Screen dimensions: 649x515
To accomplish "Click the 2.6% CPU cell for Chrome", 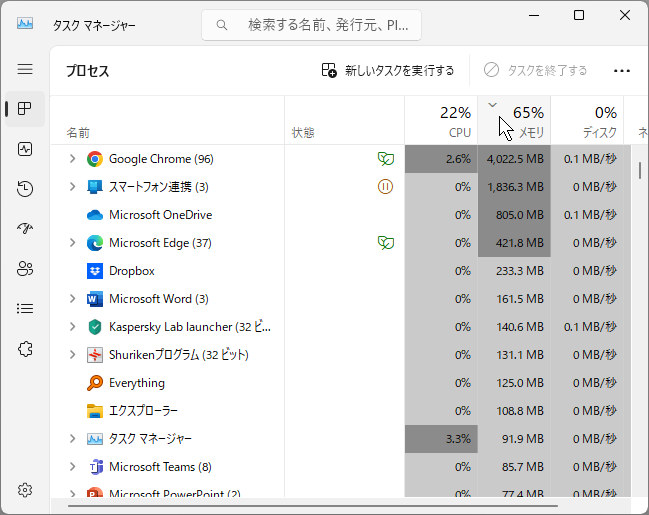I will [441, 159].
